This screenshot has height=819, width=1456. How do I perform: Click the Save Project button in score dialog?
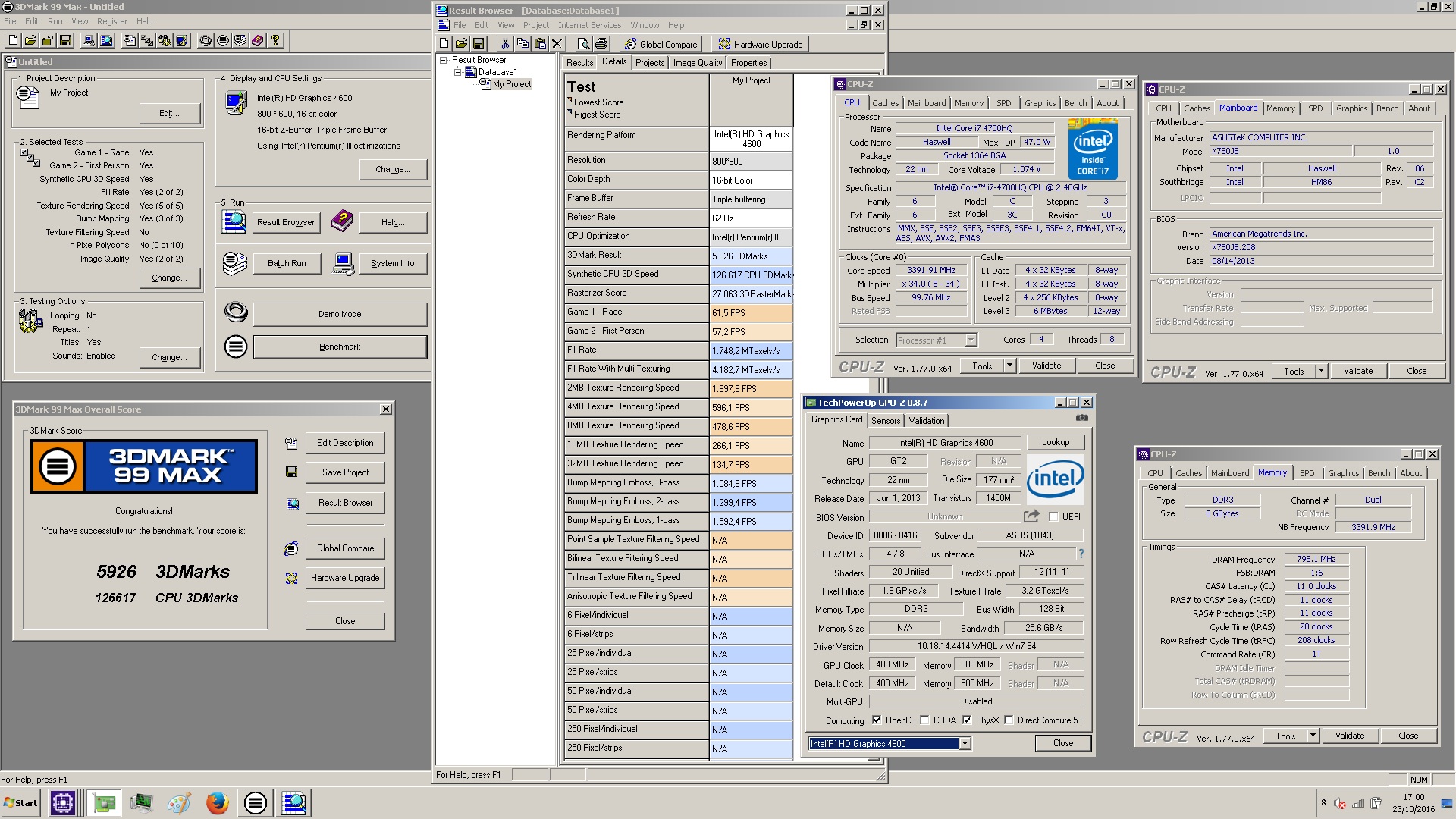[x=345, y=472]
